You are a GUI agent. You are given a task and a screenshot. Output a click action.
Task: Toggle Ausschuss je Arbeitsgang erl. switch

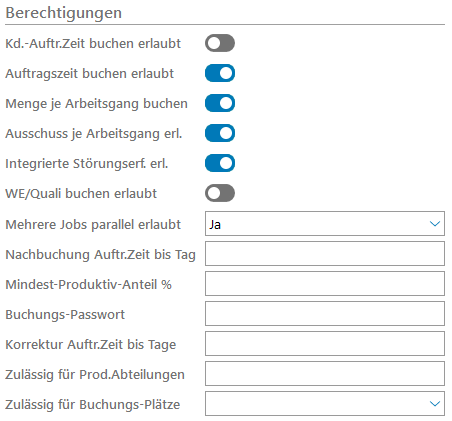tap(220, 133)
